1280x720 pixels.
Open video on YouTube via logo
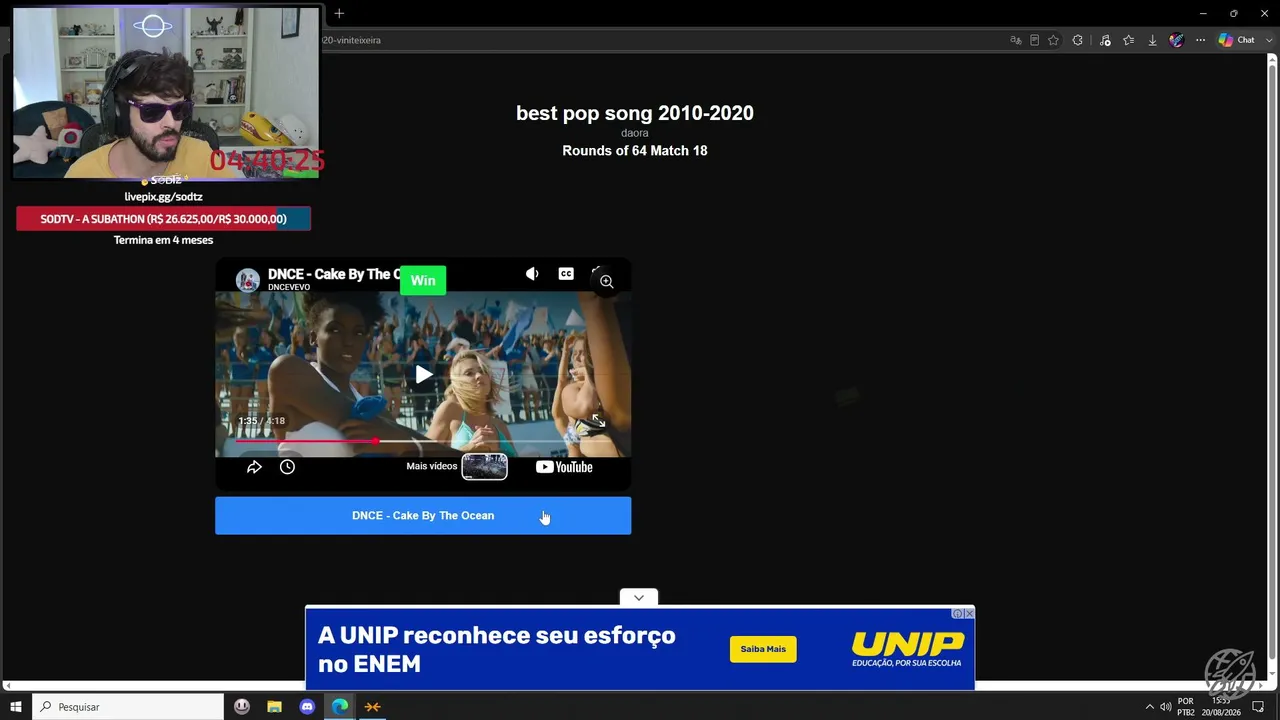[564, 467]
